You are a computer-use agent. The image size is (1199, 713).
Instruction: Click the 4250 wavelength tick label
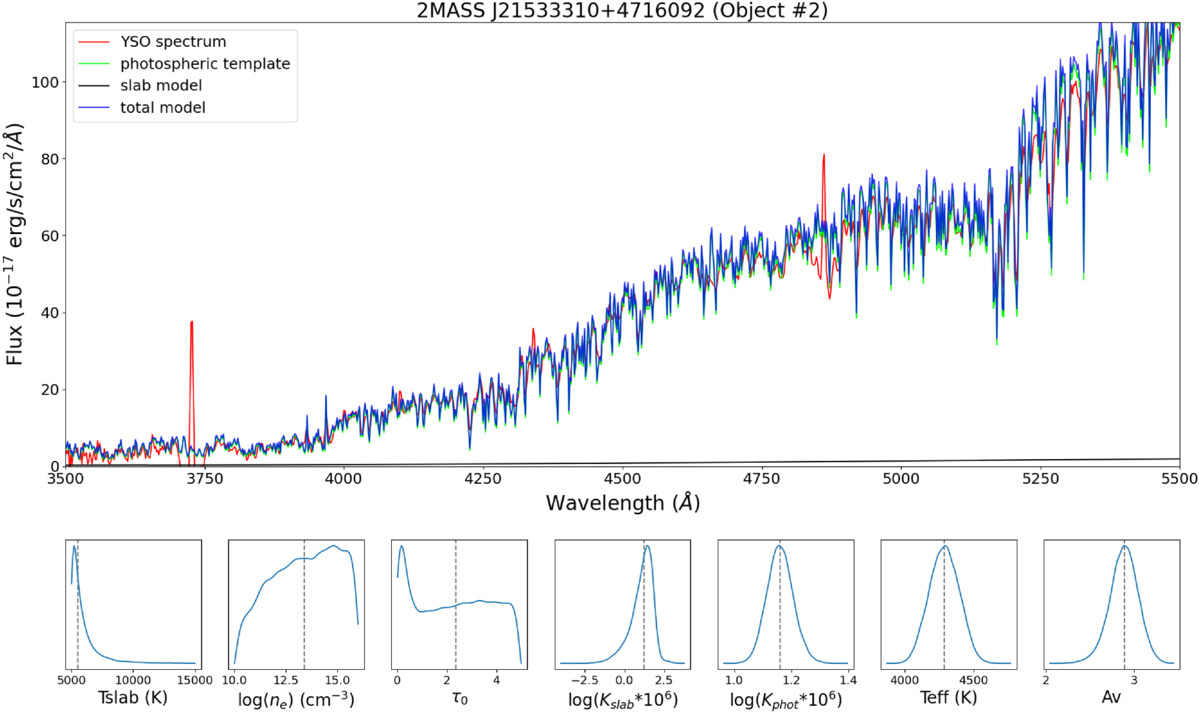[483, 479]
